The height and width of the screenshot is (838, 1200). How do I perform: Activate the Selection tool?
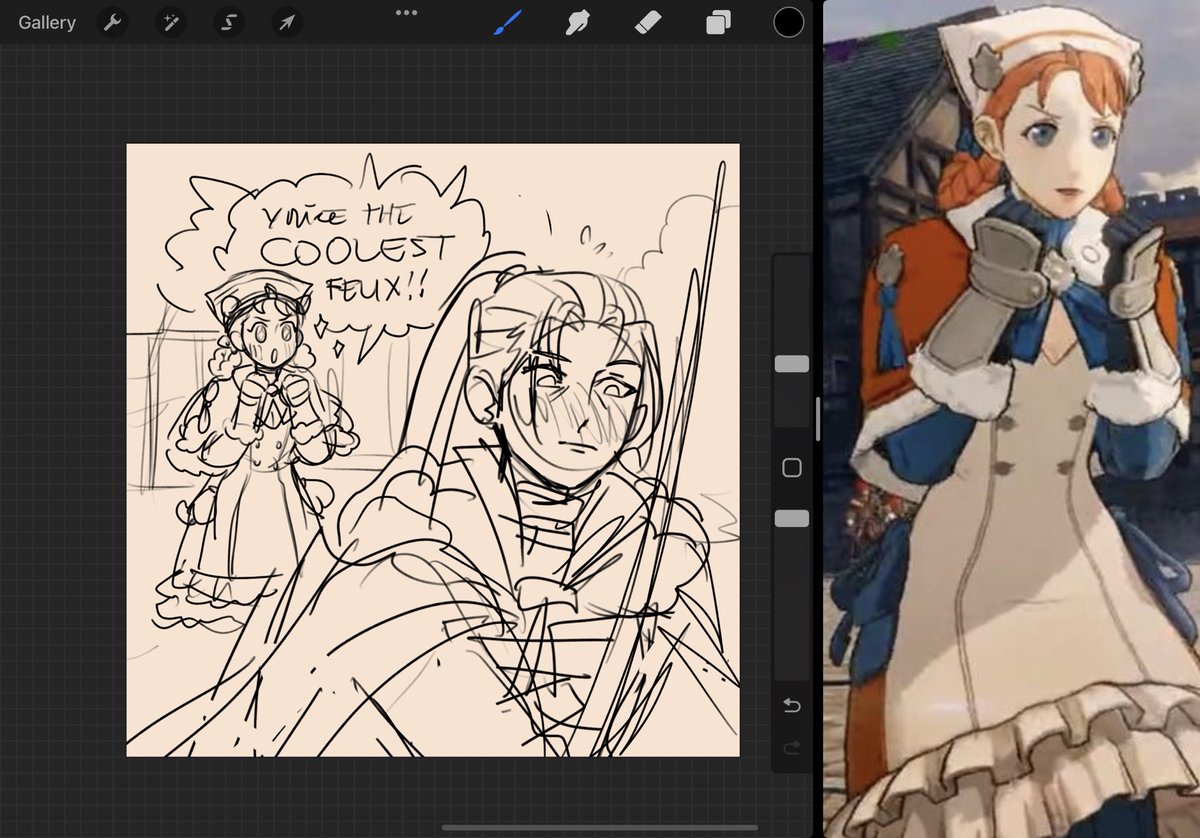(x=229, y=22)
